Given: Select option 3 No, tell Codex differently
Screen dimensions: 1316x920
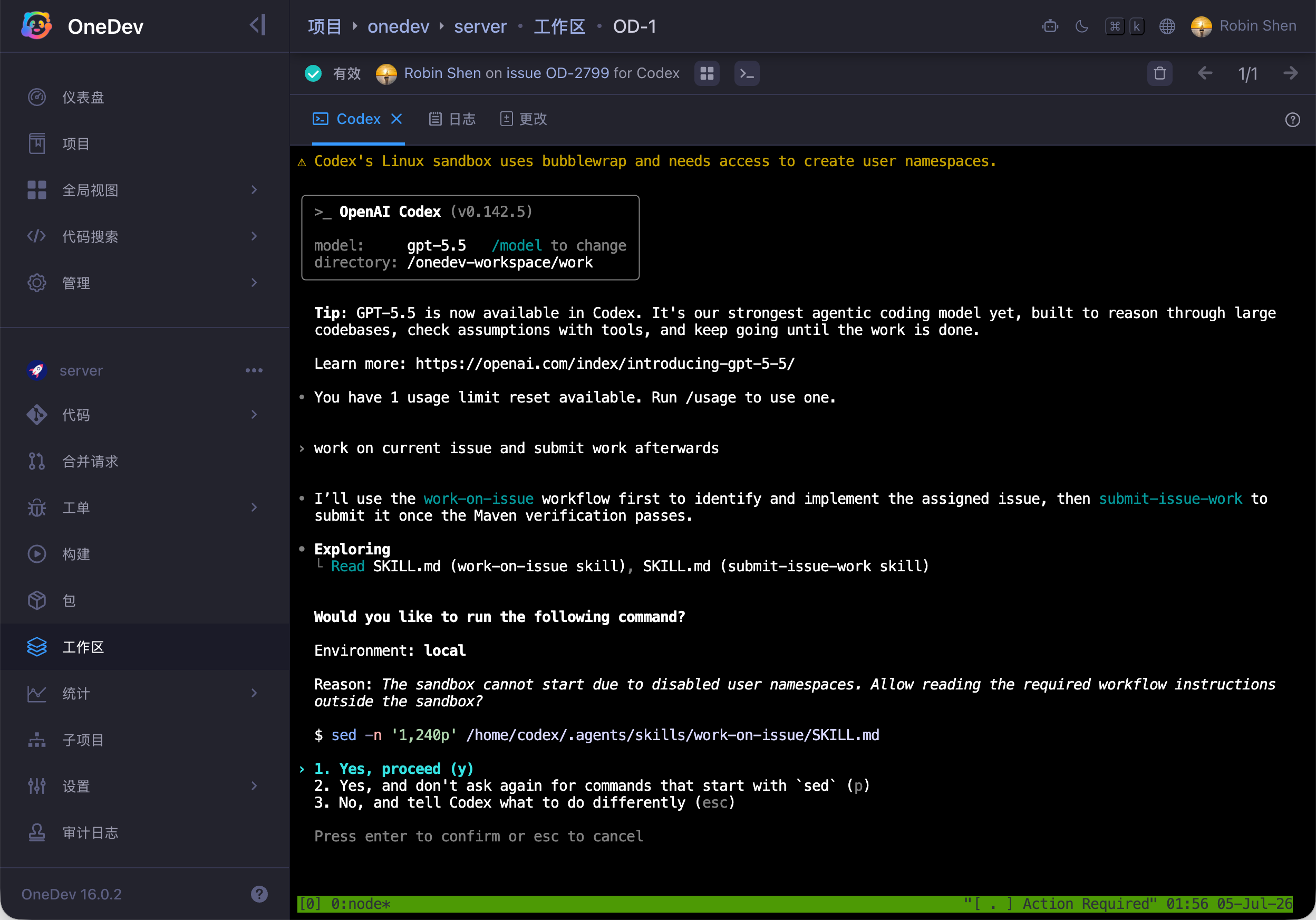Looking at the screenshot, I should (x=525, y=802).
